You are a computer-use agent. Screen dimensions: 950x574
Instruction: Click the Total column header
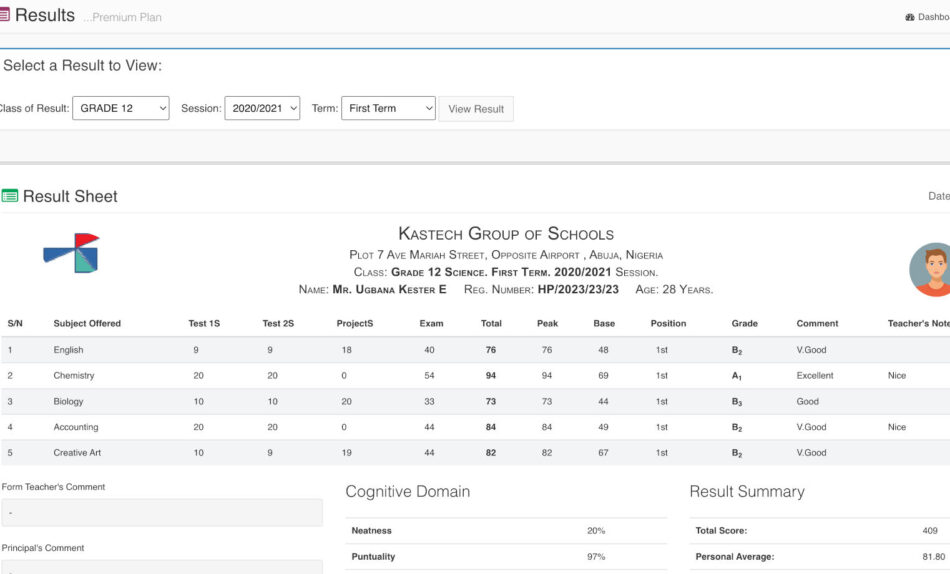(491, 324)
